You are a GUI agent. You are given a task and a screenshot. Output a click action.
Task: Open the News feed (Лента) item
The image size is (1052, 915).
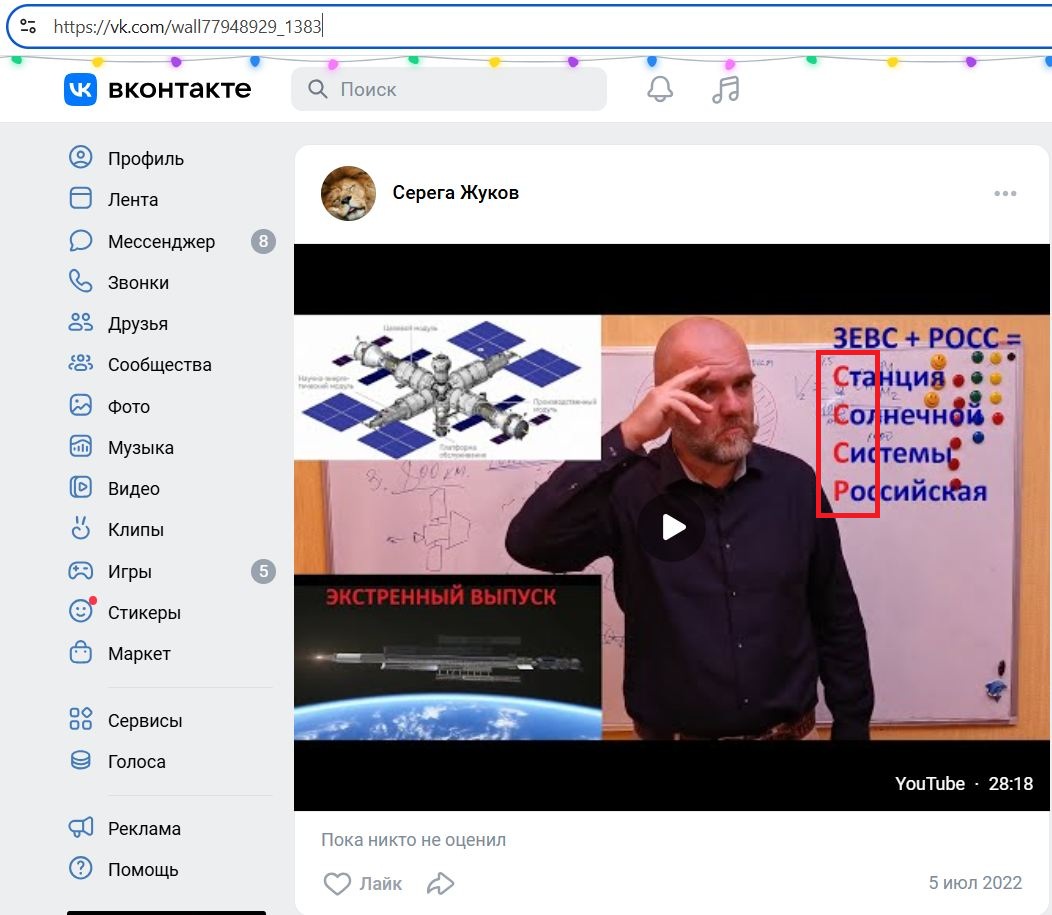tap(133, 200)
